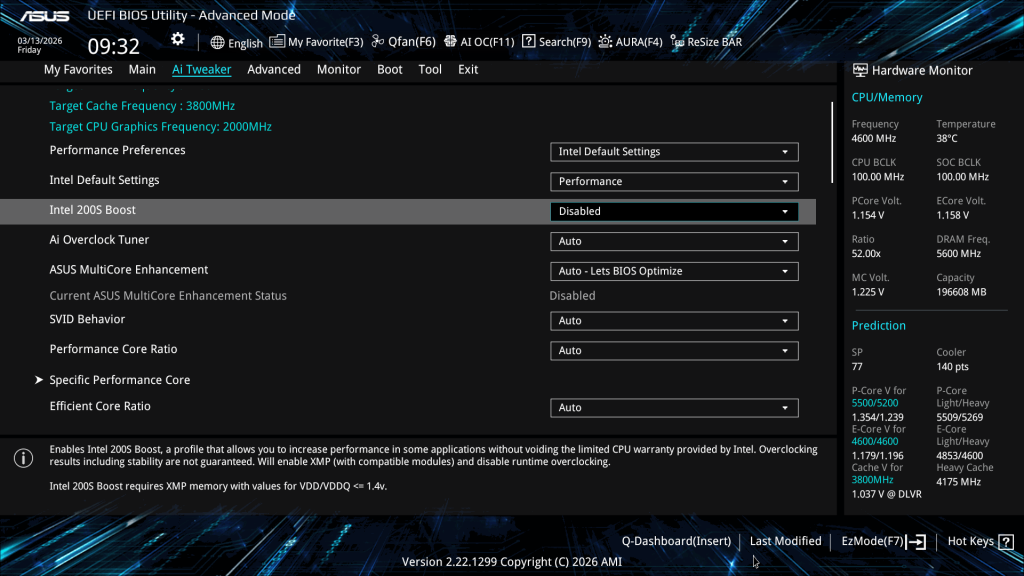This screenshot has height=576, width=1024.
Task: Open ASUS MultiCore Enhancement dropdown
Action: pos(674,271)
